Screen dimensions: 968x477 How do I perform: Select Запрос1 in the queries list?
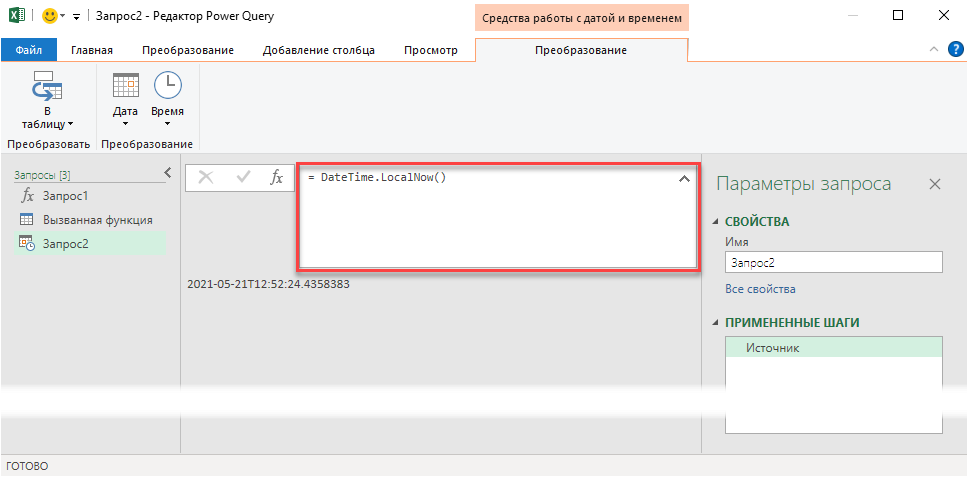65,196
